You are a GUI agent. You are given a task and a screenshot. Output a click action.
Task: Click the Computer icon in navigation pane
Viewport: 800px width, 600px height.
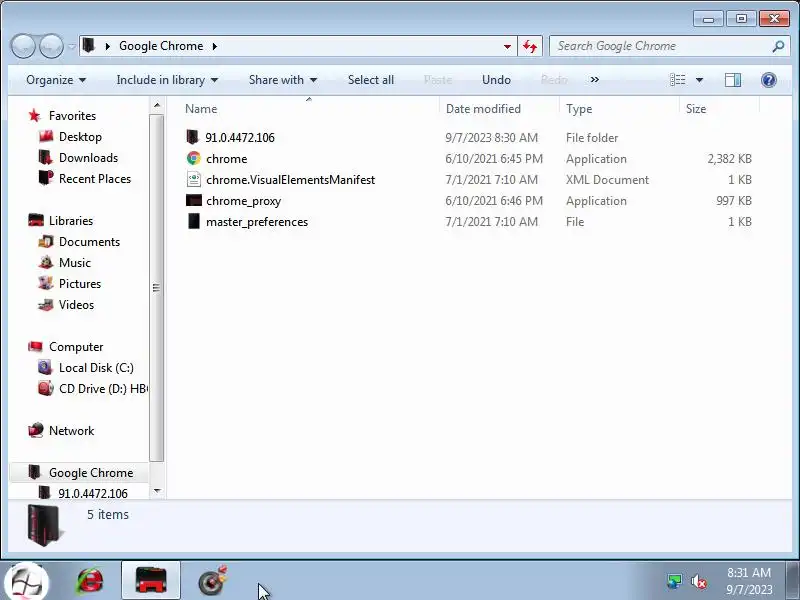[35, 346]
